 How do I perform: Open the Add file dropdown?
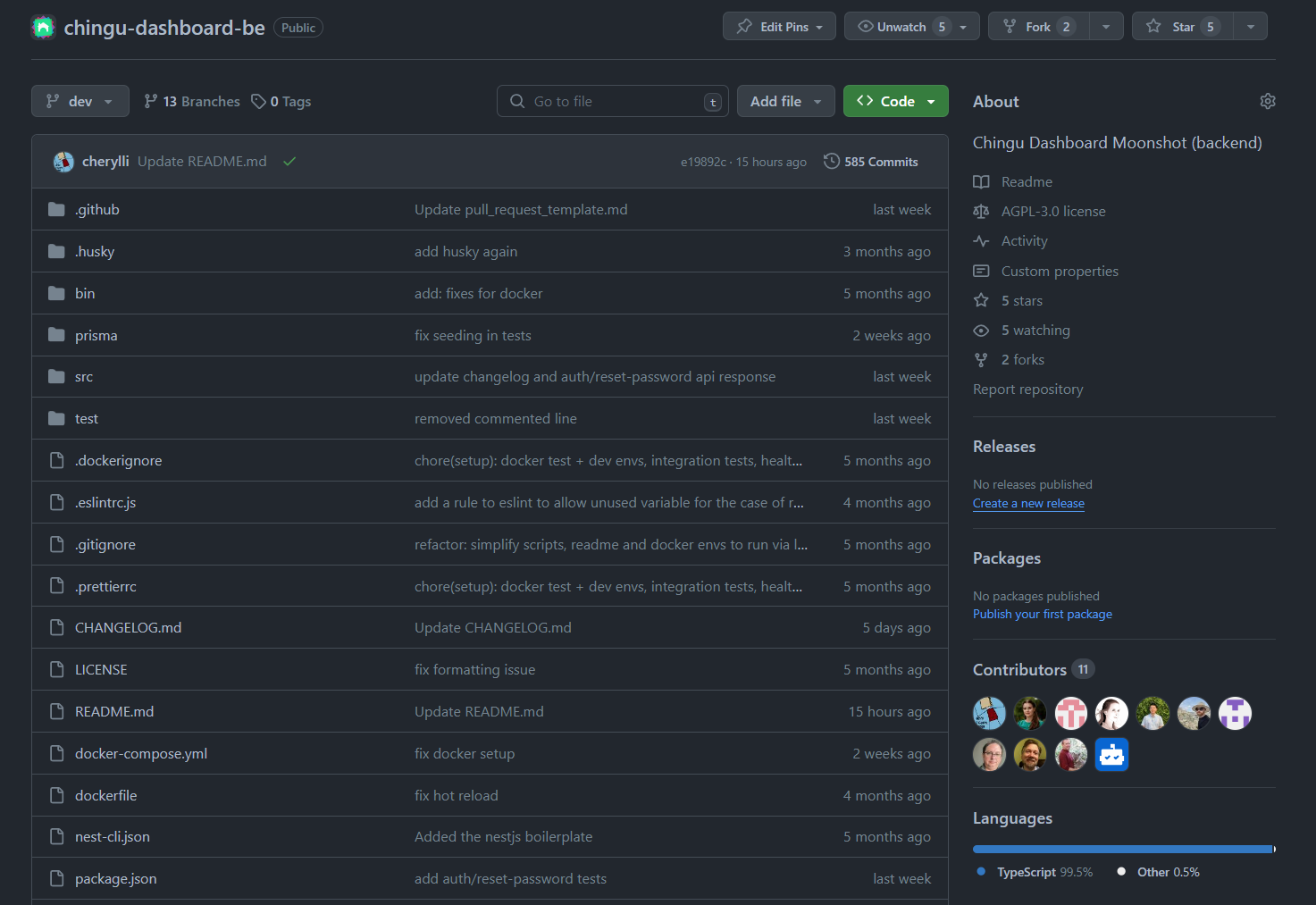pos(786,101)
